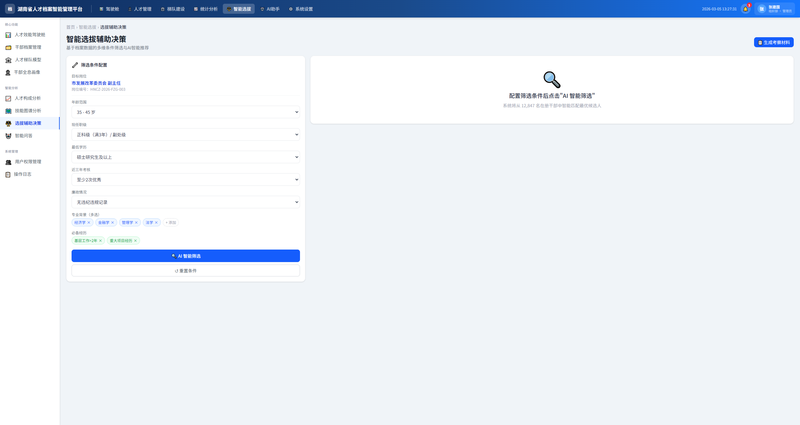
Task: Open 技能图谱分析 in the sidebar
Action: (30, 111)
